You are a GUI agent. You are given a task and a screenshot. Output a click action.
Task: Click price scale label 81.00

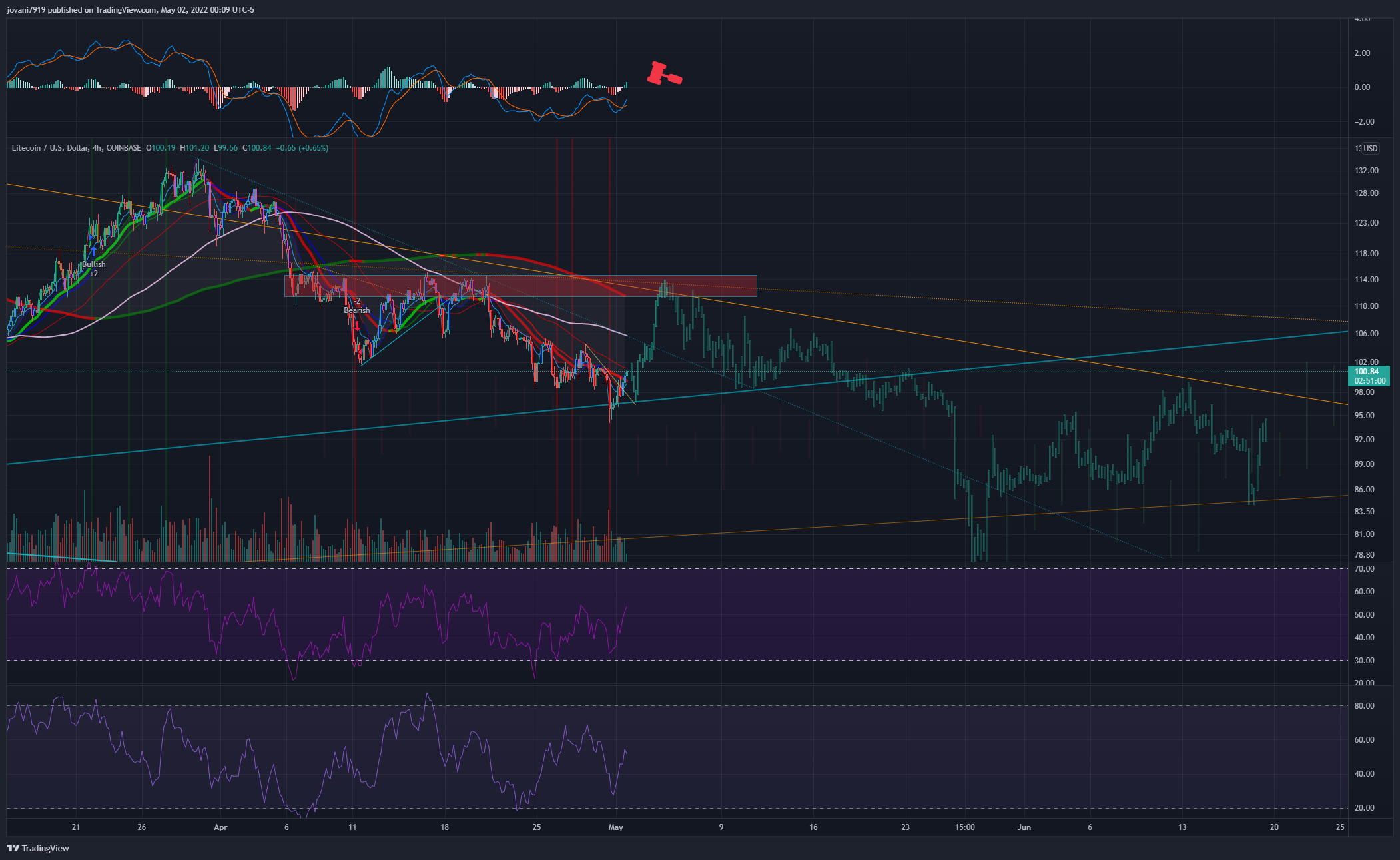(x=1365, y=534)
